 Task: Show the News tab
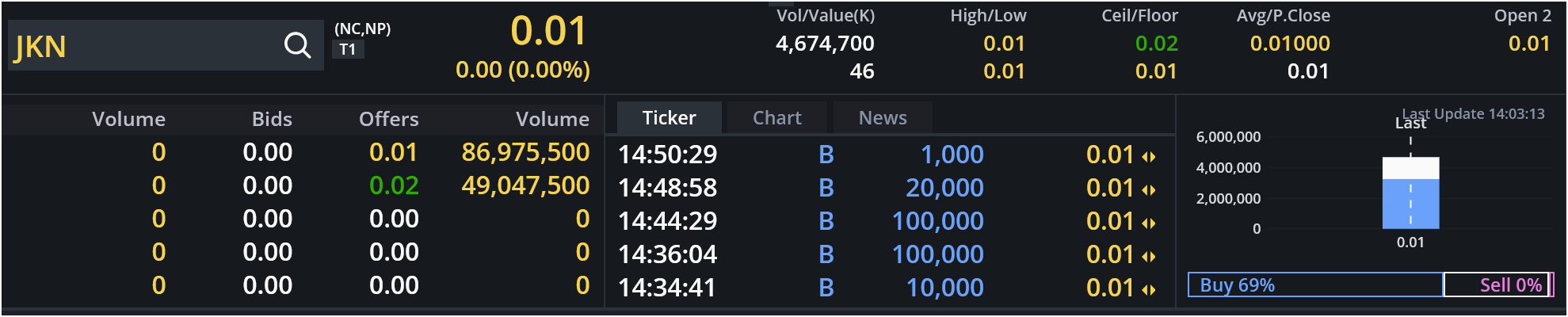883,118
